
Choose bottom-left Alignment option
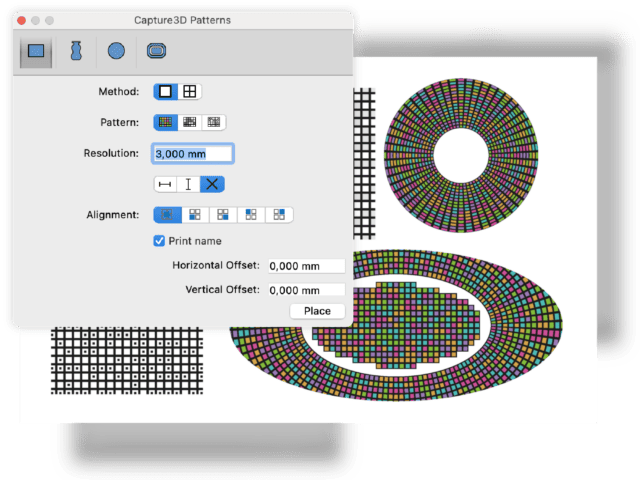[195, 215]
